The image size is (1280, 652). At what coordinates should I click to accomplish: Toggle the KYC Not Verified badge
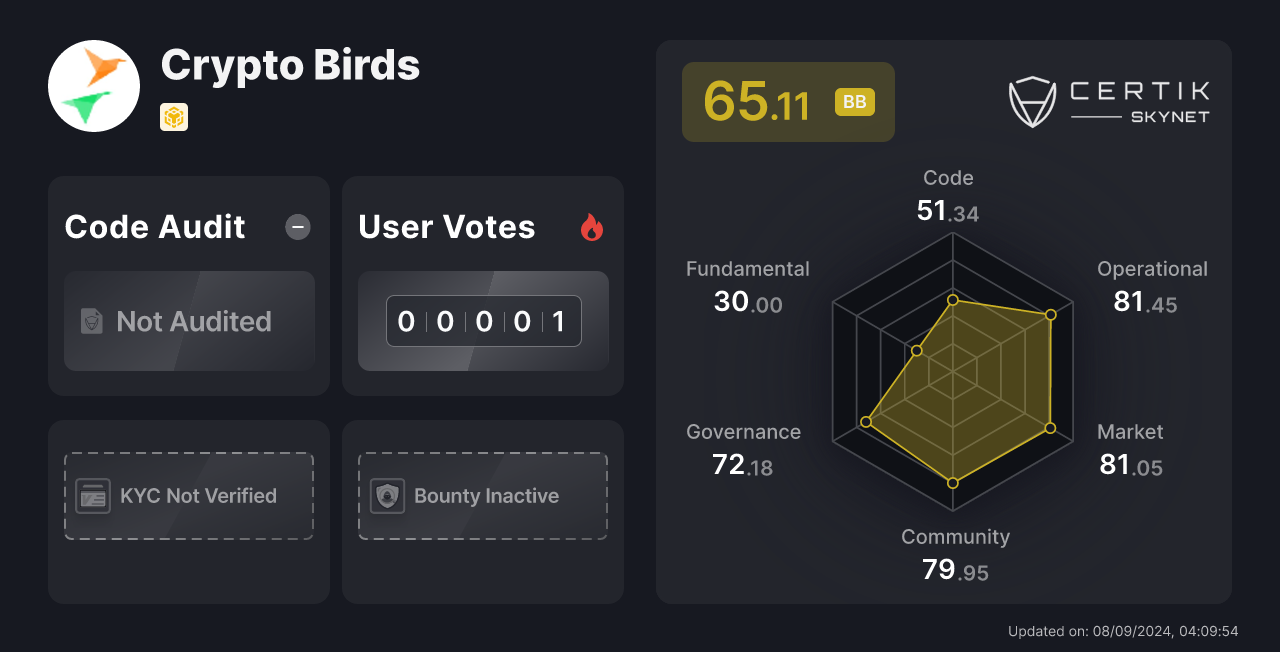[188, 495]
